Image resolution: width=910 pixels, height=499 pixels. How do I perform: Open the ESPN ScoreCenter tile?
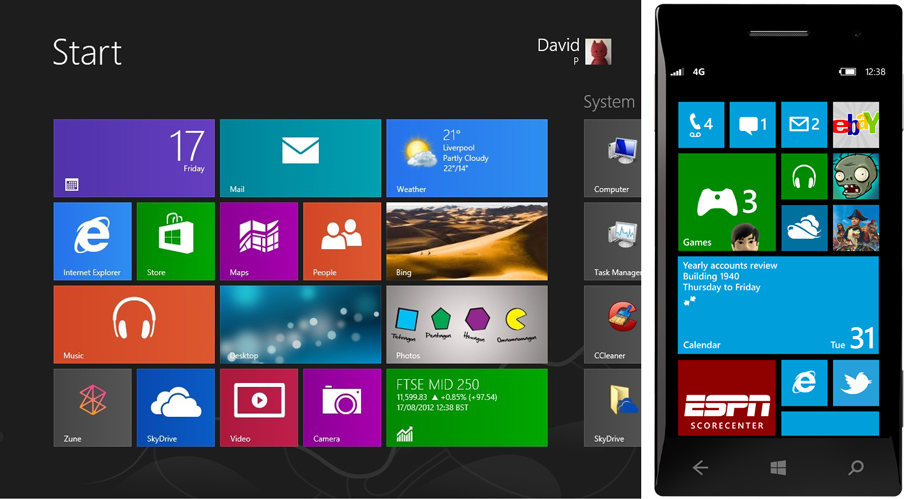(x=727, y=397)
